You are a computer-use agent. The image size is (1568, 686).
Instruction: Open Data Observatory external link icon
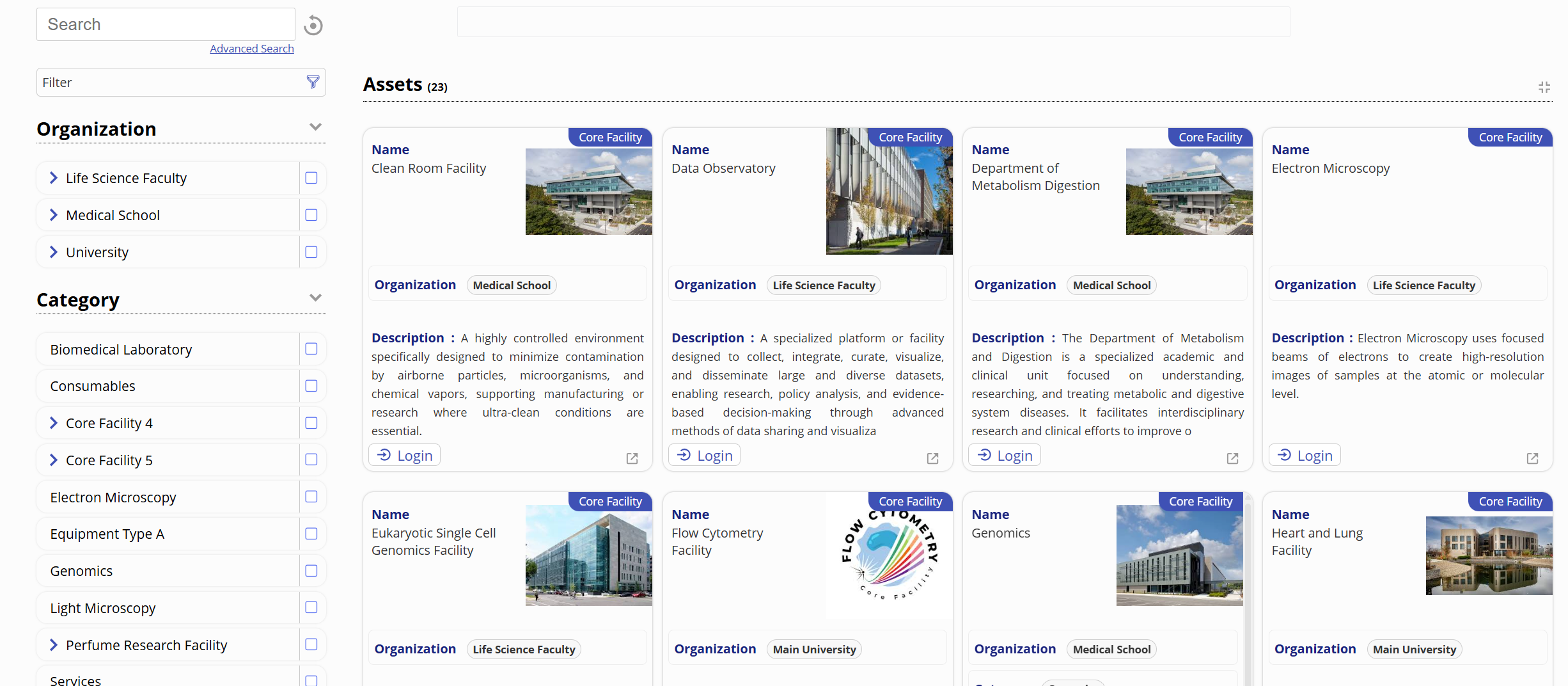932,458
